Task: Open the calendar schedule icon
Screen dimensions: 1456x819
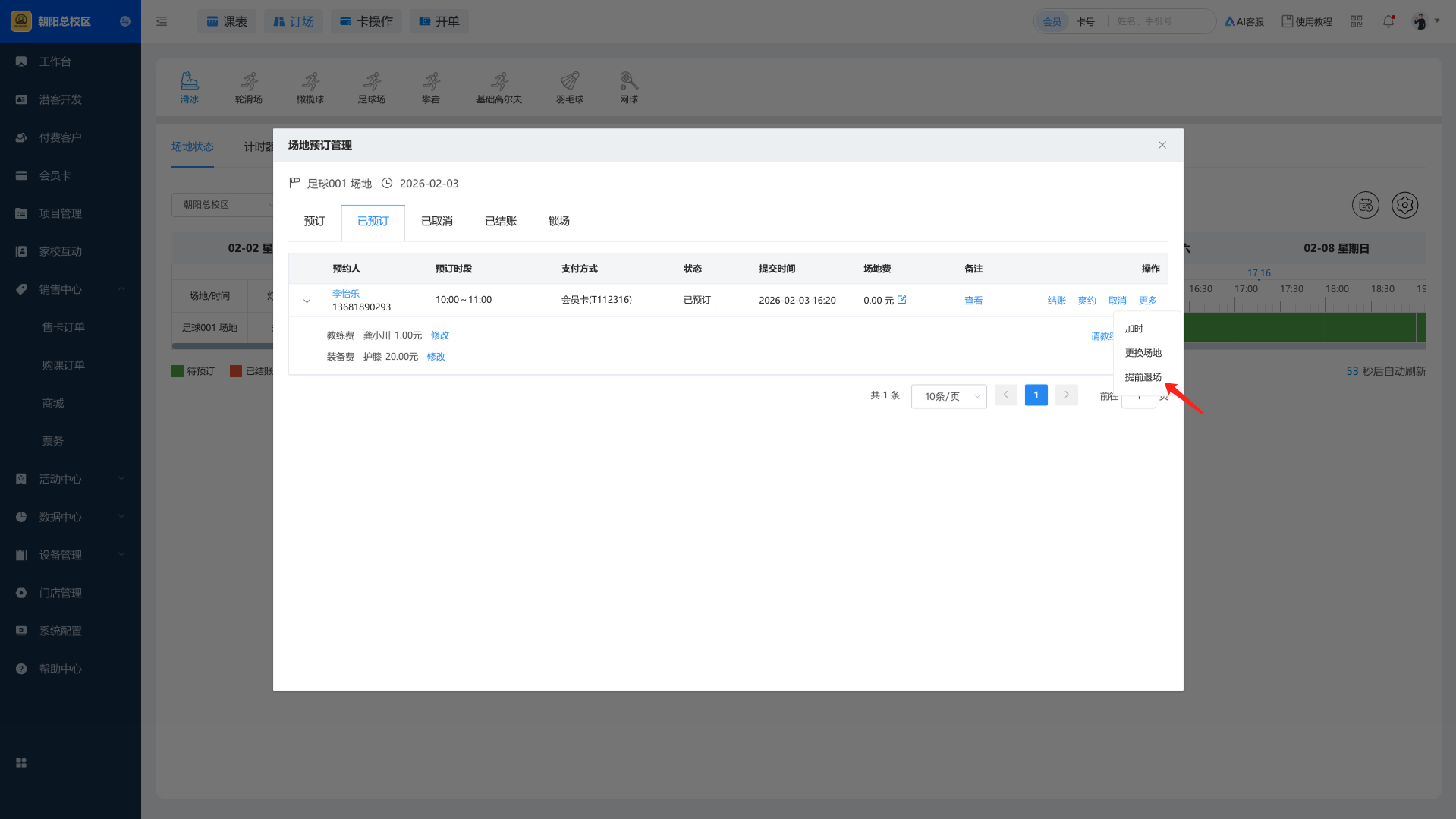Action: pos(1365,205)
